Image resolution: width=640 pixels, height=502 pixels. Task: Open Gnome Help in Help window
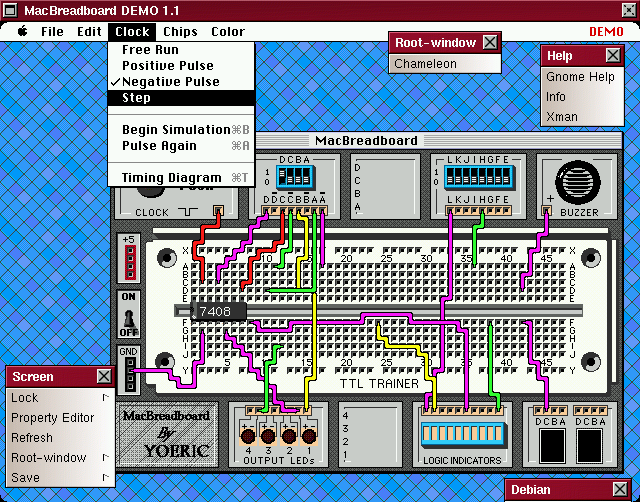pyautogui.click(x=582, y=77)
